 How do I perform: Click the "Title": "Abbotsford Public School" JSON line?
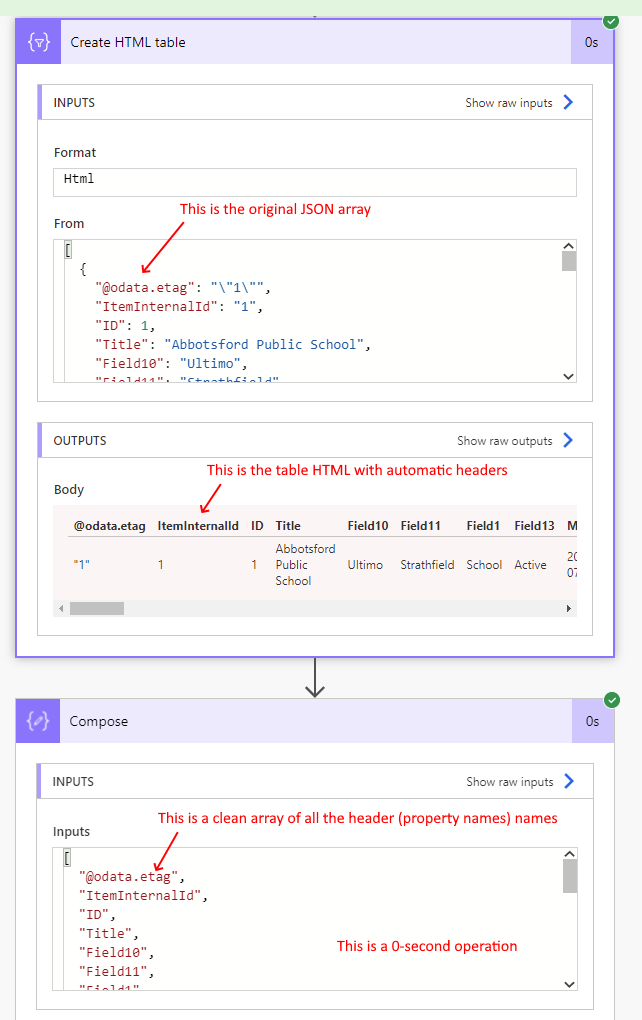pyautogui.click(x=233, y=344)
